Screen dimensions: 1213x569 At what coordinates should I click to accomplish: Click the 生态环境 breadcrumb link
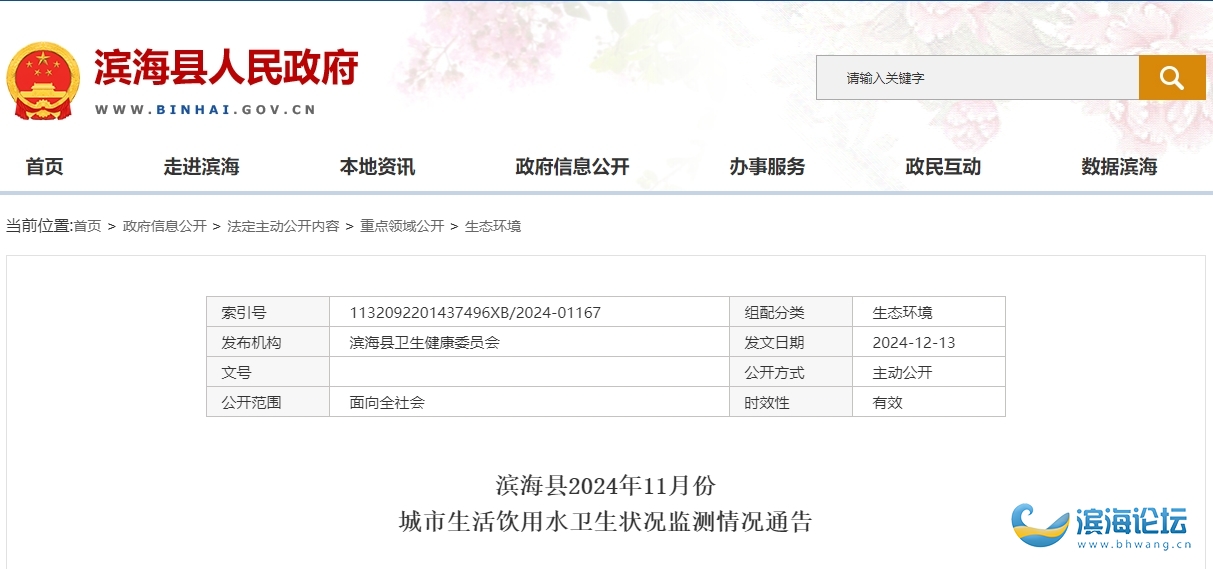click(493, 226)
